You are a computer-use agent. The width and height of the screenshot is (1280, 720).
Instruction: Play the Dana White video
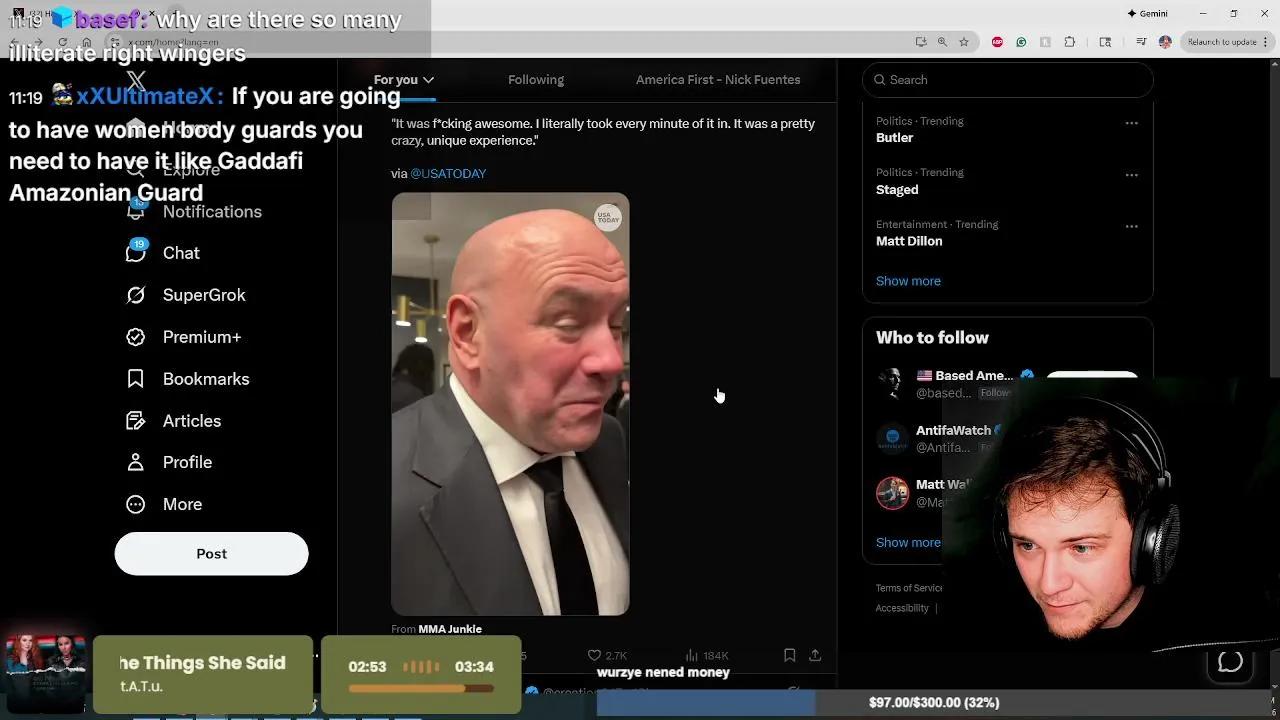[x=510, y=404]
